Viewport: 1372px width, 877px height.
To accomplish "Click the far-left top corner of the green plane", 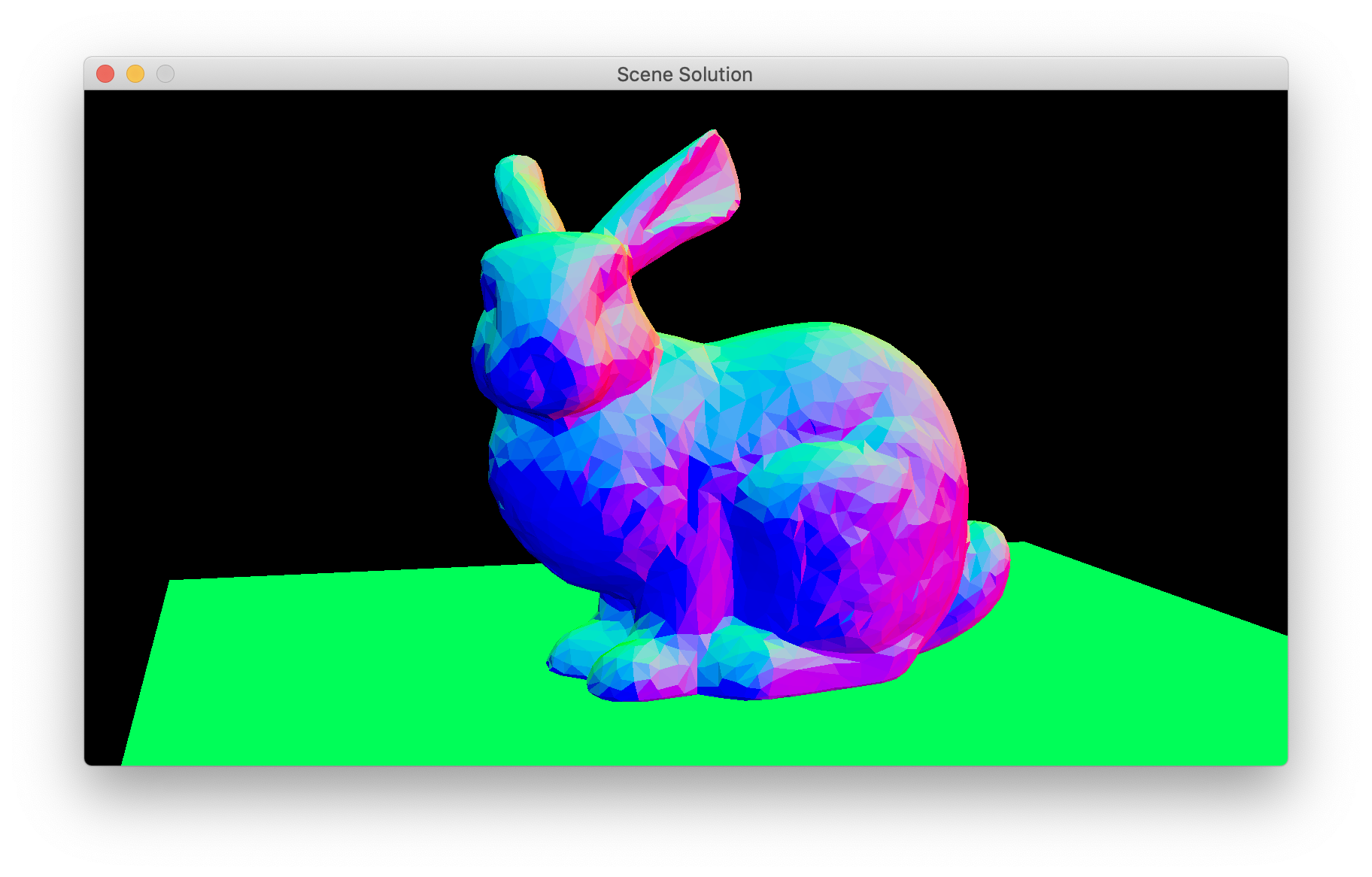I will tap(175, 585).
